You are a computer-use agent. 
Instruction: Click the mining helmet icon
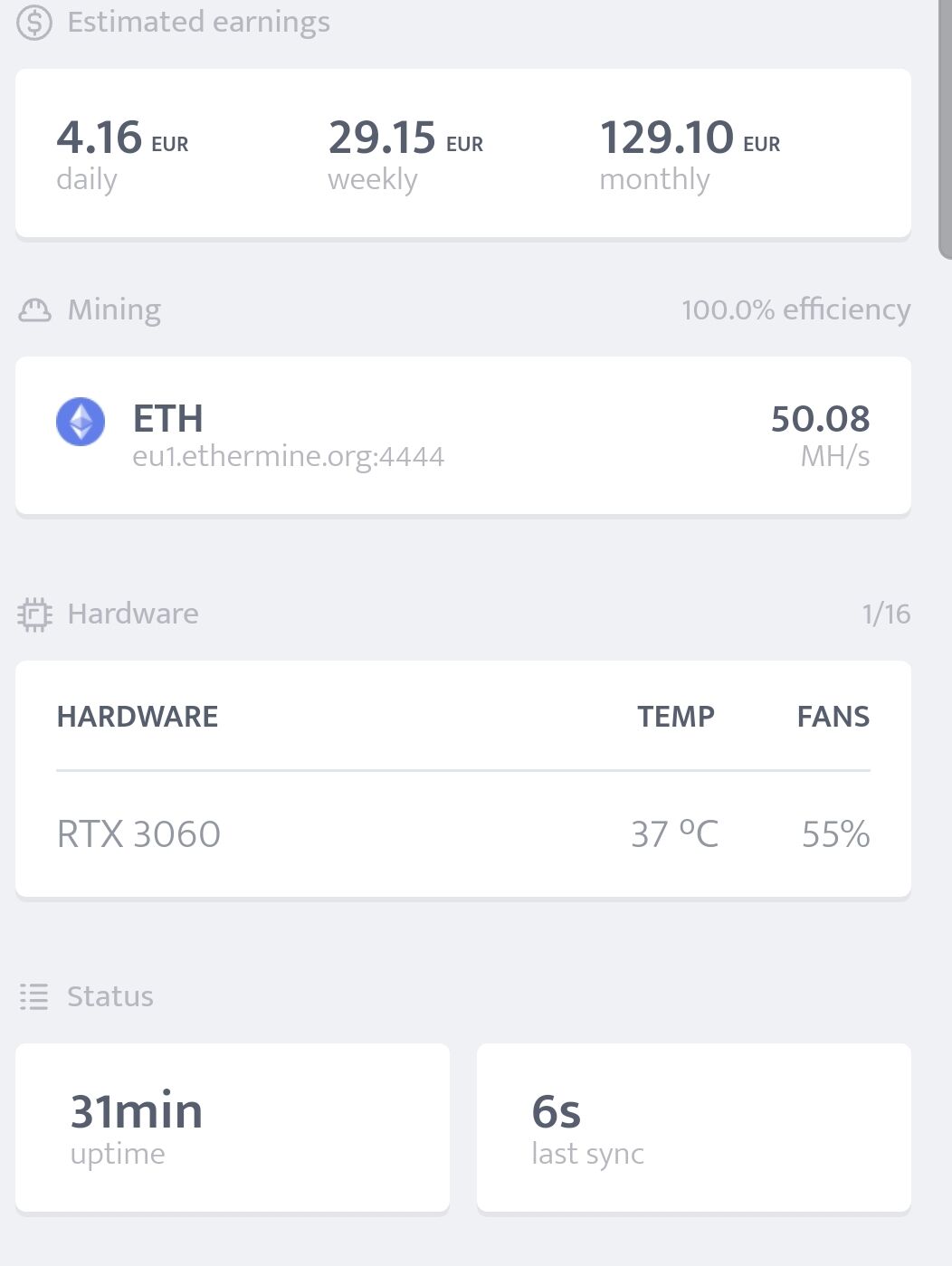pyautogui.click(x=34, y=310)
